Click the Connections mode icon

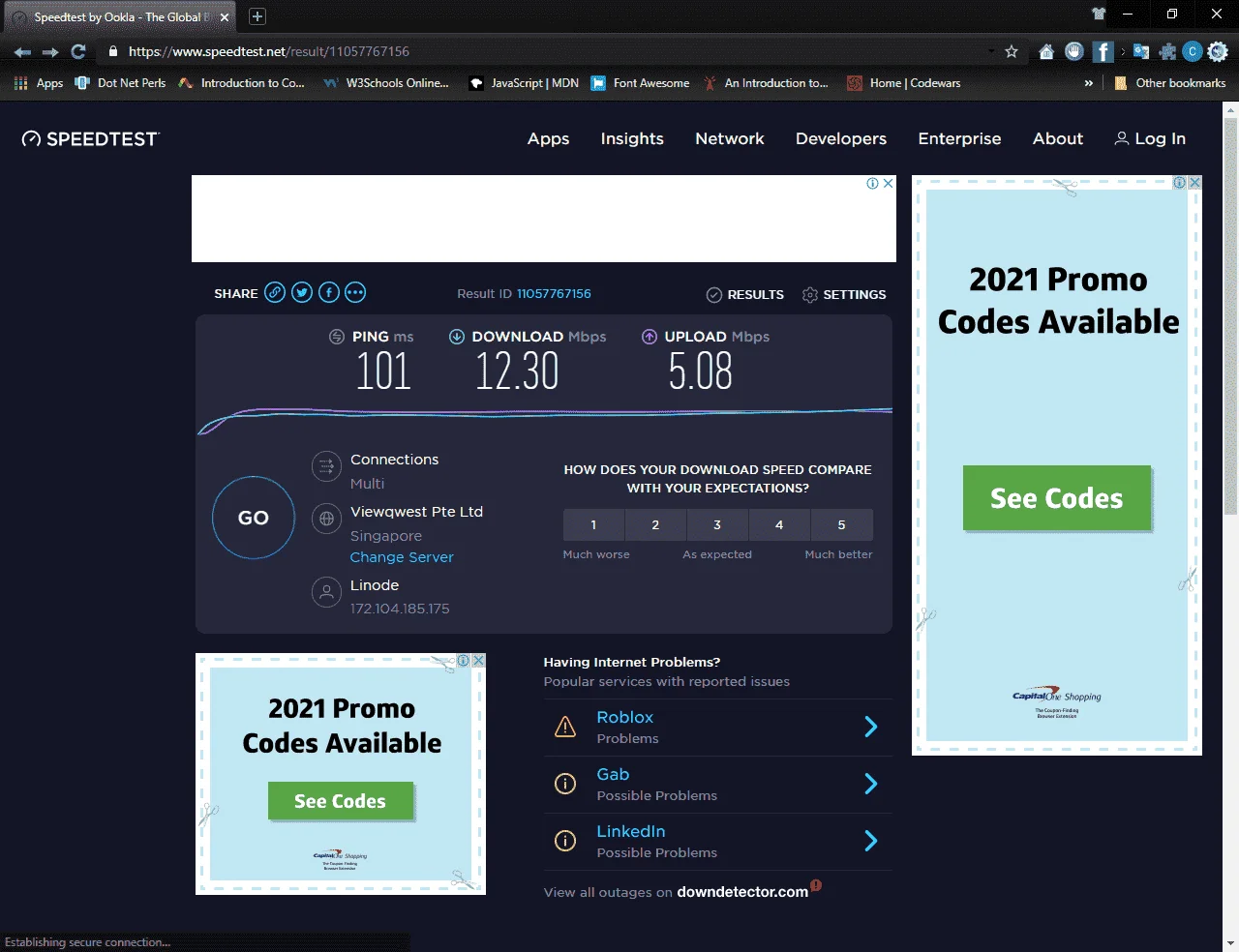(x=327, y=466)
